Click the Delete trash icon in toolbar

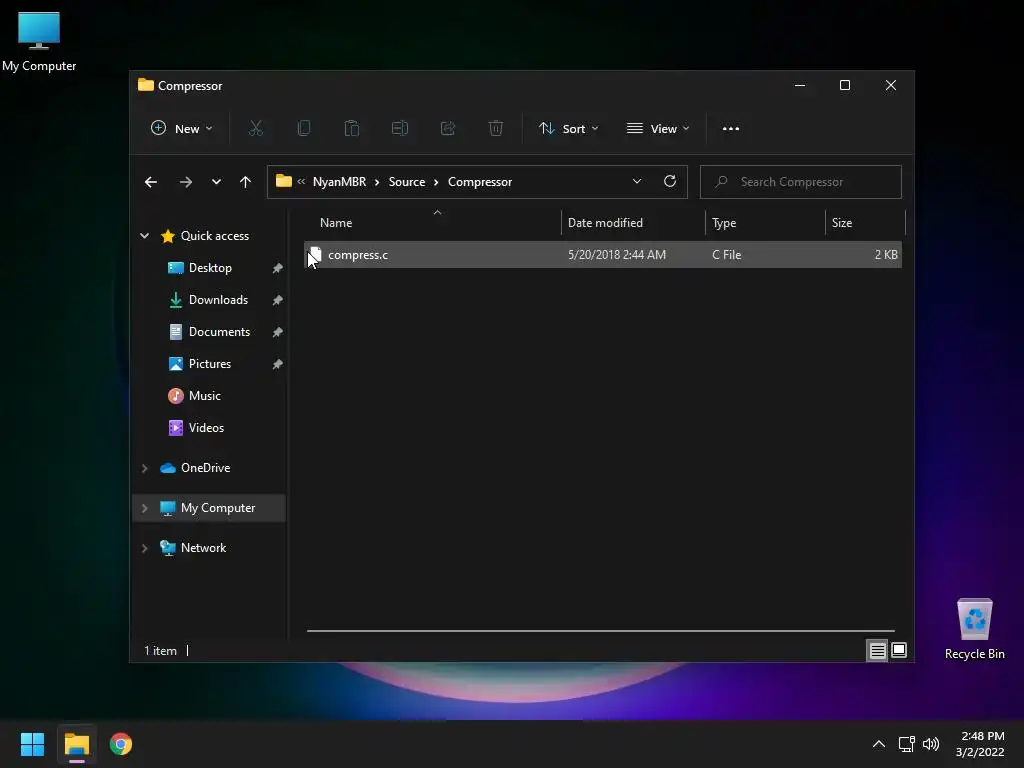[496, 129]
